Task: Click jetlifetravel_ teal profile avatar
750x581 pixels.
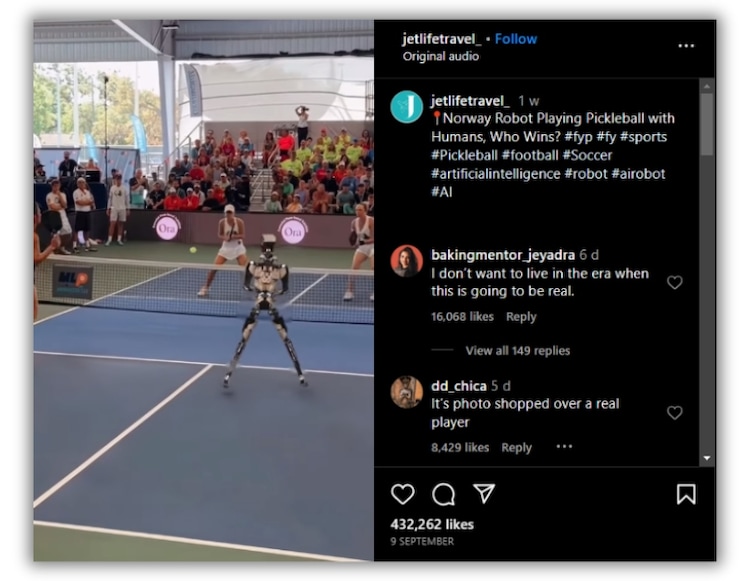Action: click(x=407, y=107)
